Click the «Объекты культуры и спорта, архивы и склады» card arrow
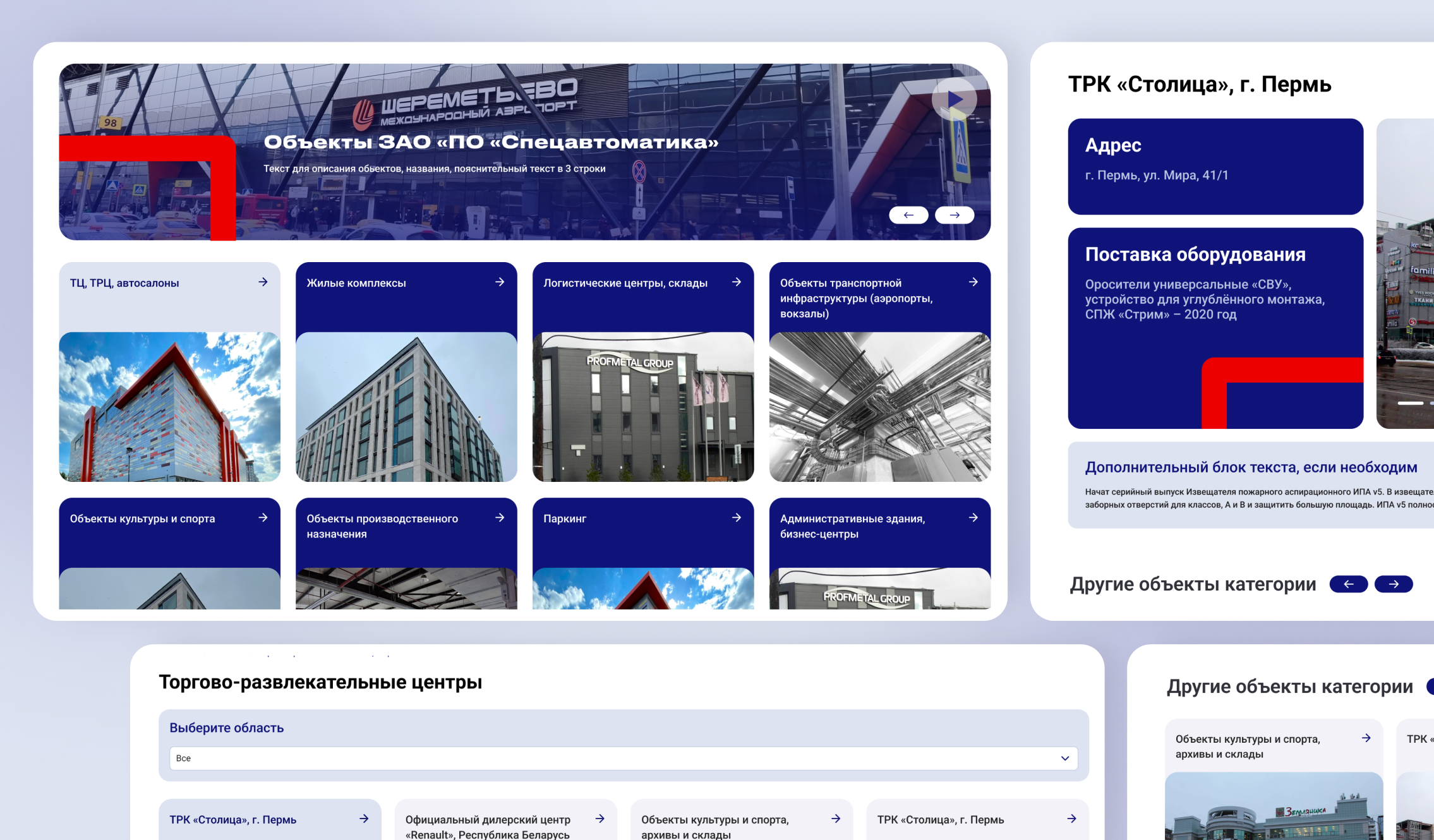Screen dimensions: 1434x840 [x=1365, y=737]
